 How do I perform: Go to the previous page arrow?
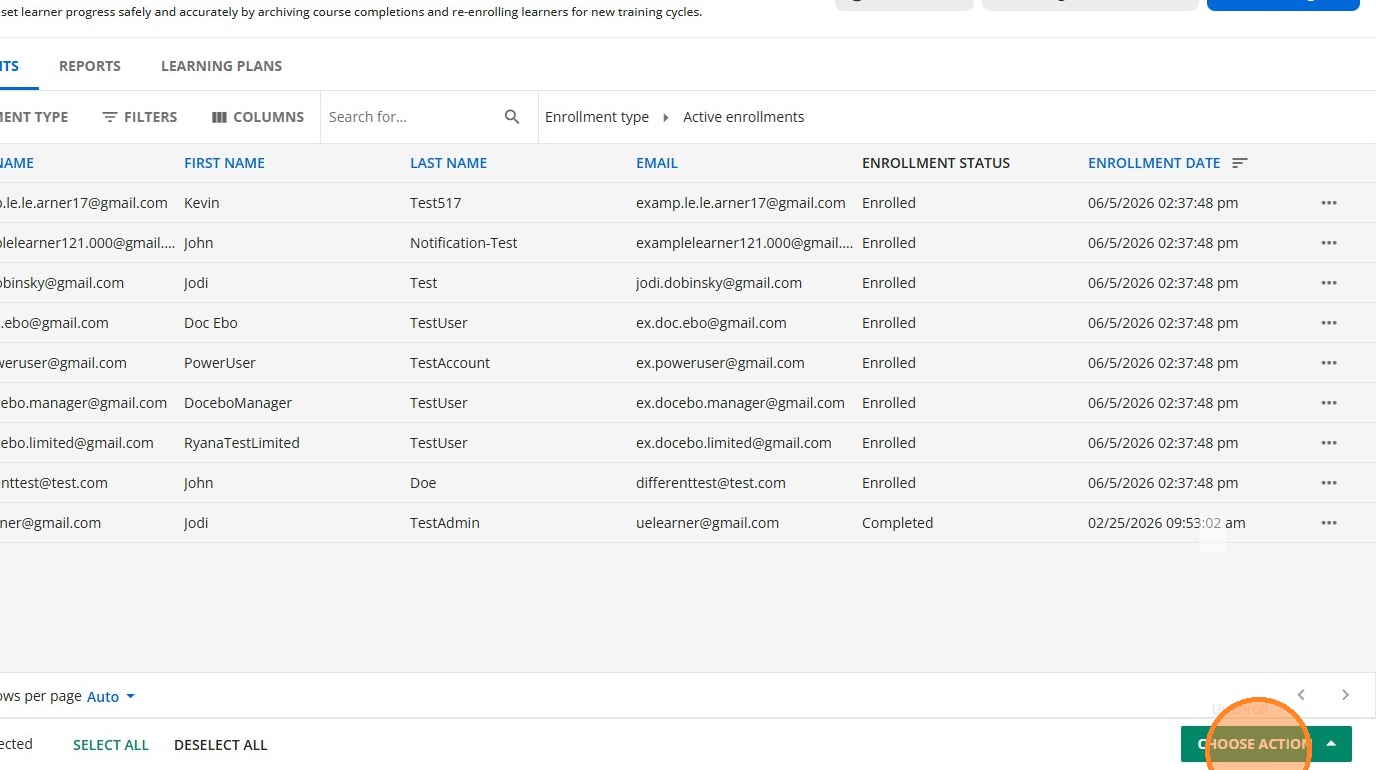click(1301, 695)
